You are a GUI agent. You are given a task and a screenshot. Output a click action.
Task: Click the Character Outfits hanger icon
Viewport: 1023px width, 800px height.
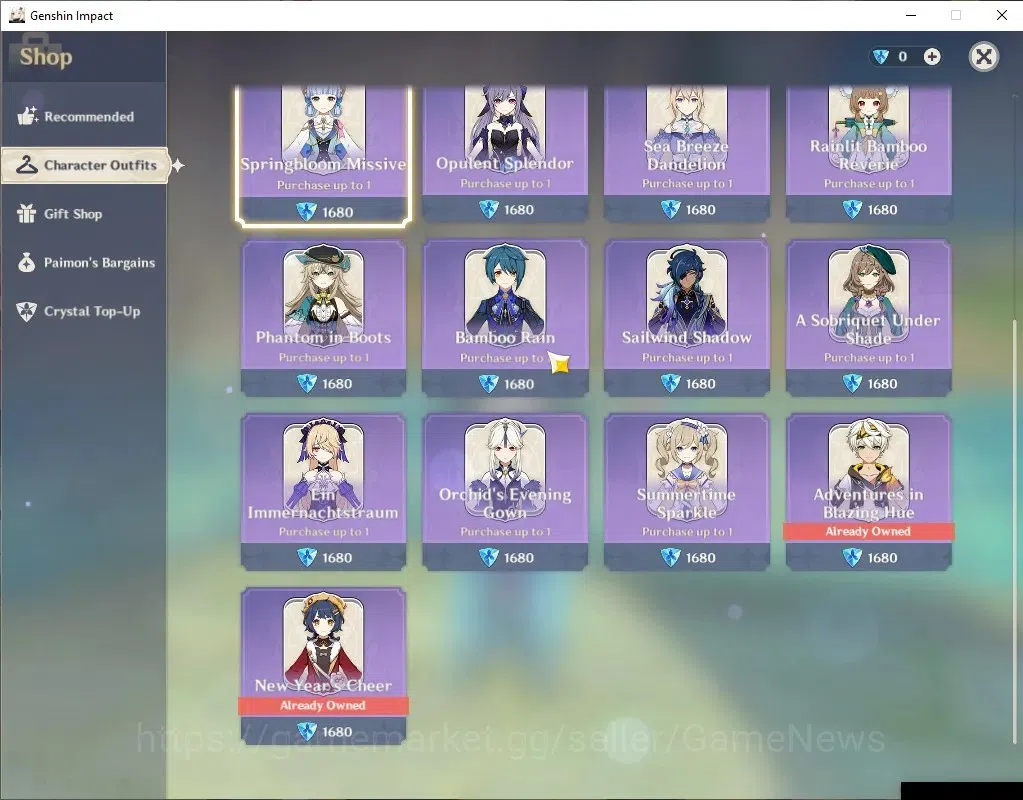tap(27, 165)
